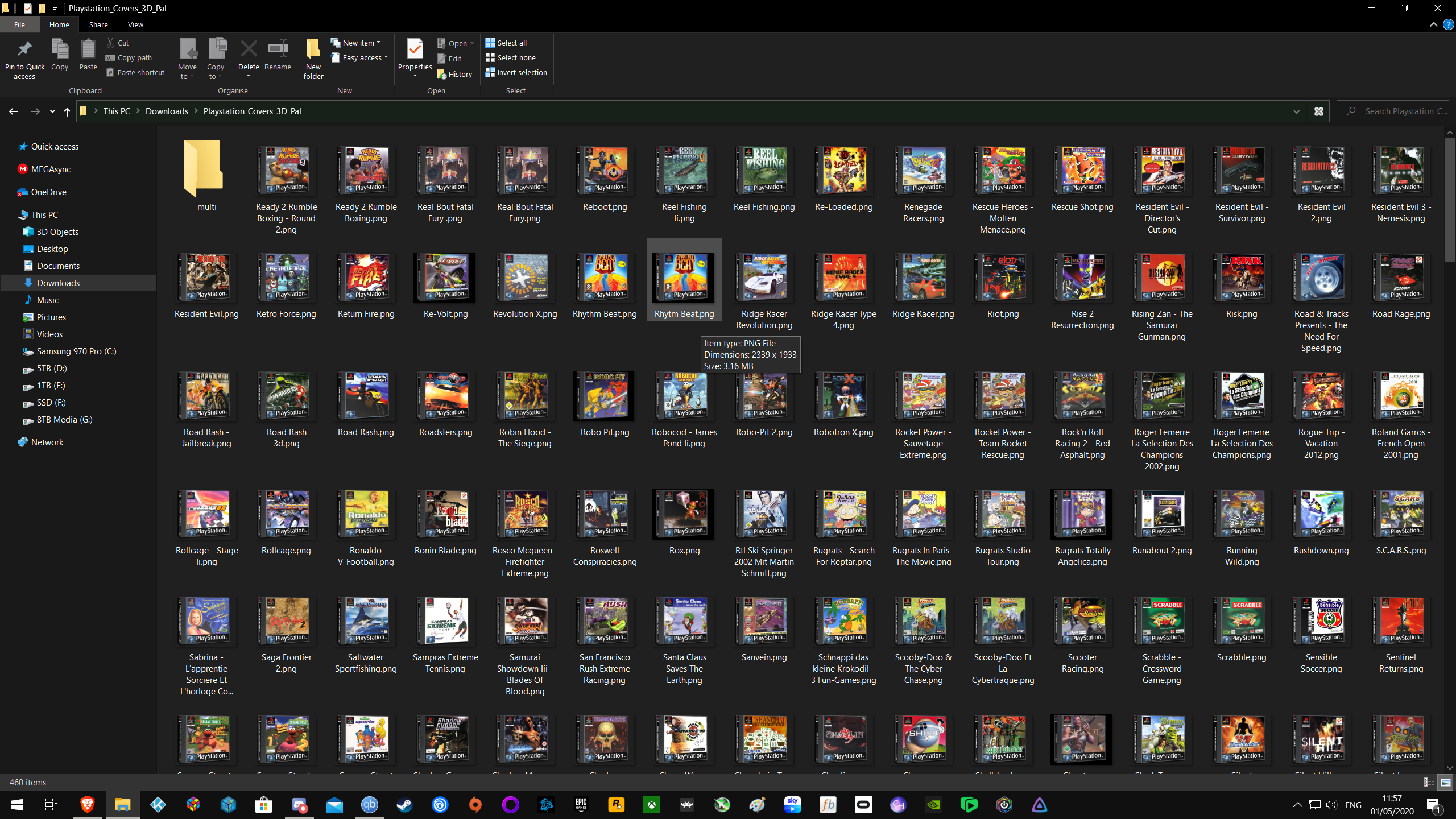Click This PC in the breadcrumb path
The height and width of the screenshot is (819, 1456).
tap(117, 111)
